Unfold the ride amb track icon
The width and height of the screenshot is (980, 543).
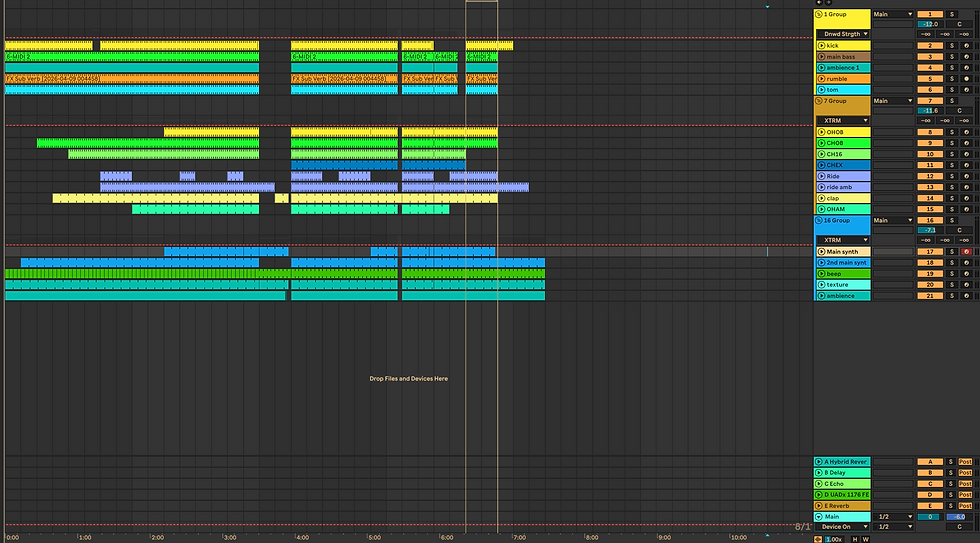pos(821,187)
